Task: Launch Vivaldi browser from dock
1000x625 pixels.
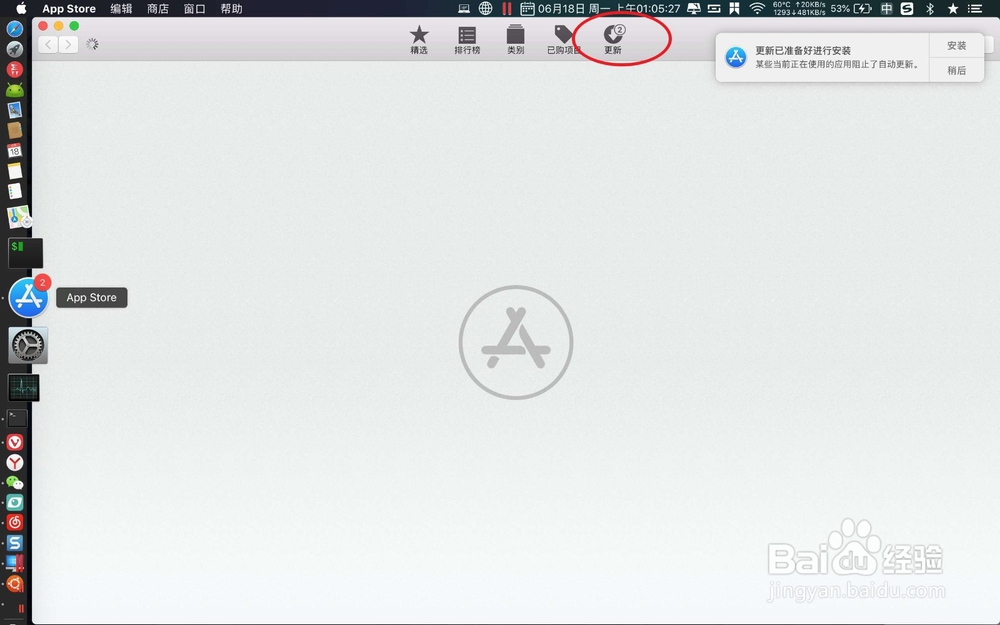Action: coord(15,442)
